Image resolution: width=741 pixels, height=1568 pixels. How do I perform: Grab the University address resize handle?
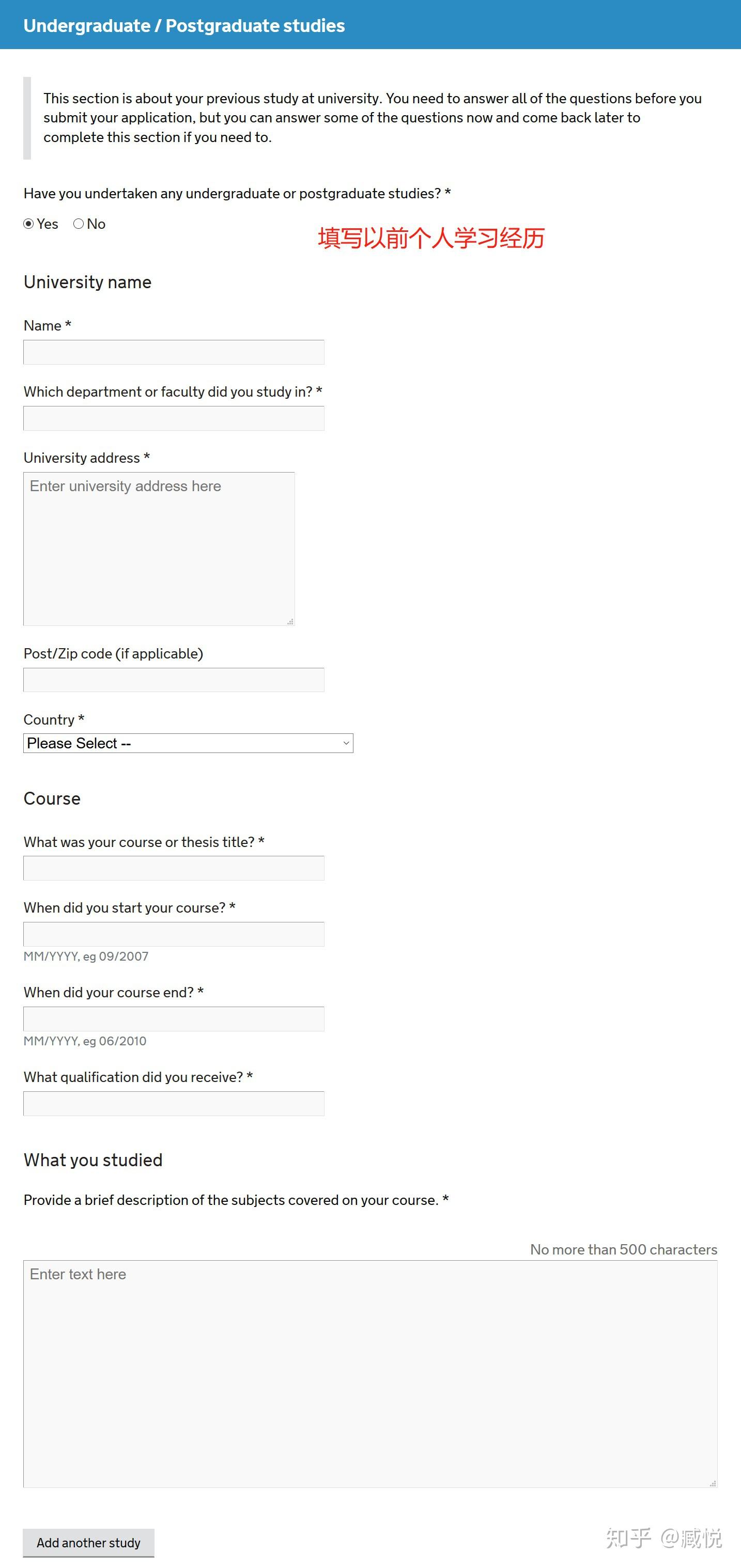[290, 621]
